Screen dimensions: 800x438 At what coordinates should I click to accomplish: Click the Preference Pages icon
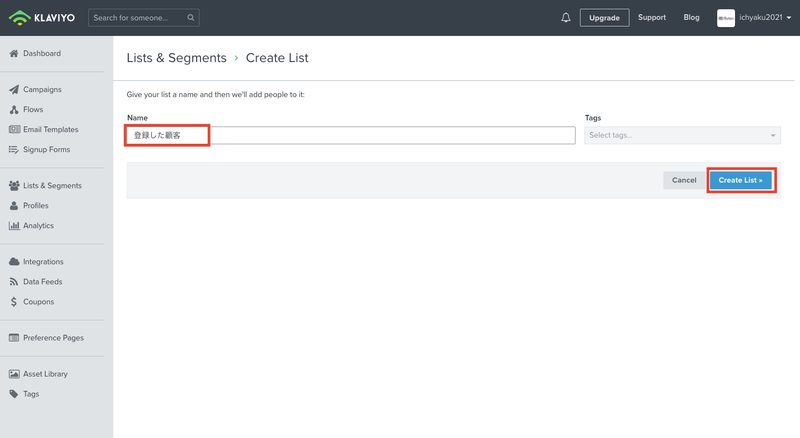[x=14, y=337]
